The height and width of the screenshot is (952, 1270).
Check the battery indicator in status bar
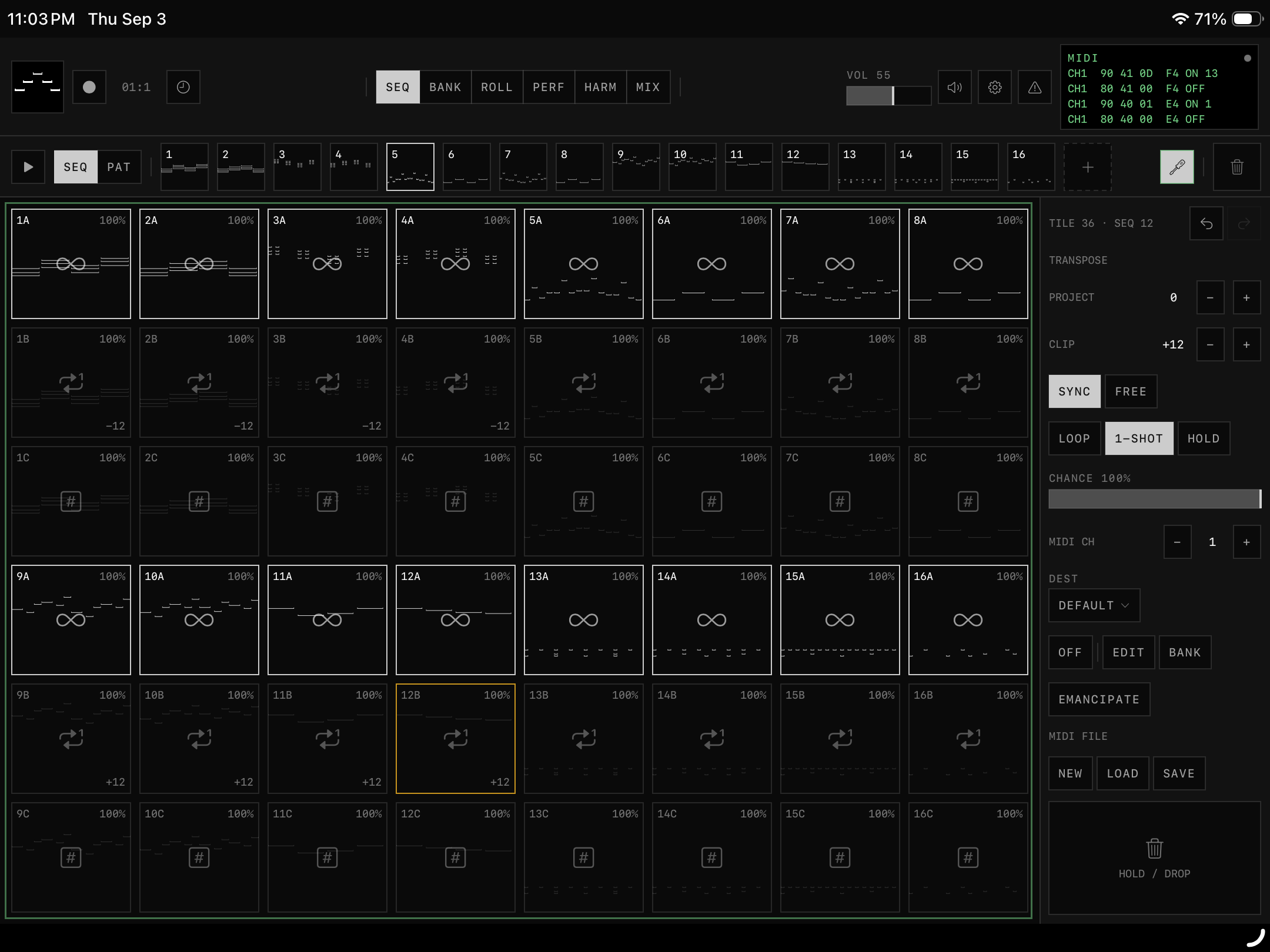coord(1248,19)
